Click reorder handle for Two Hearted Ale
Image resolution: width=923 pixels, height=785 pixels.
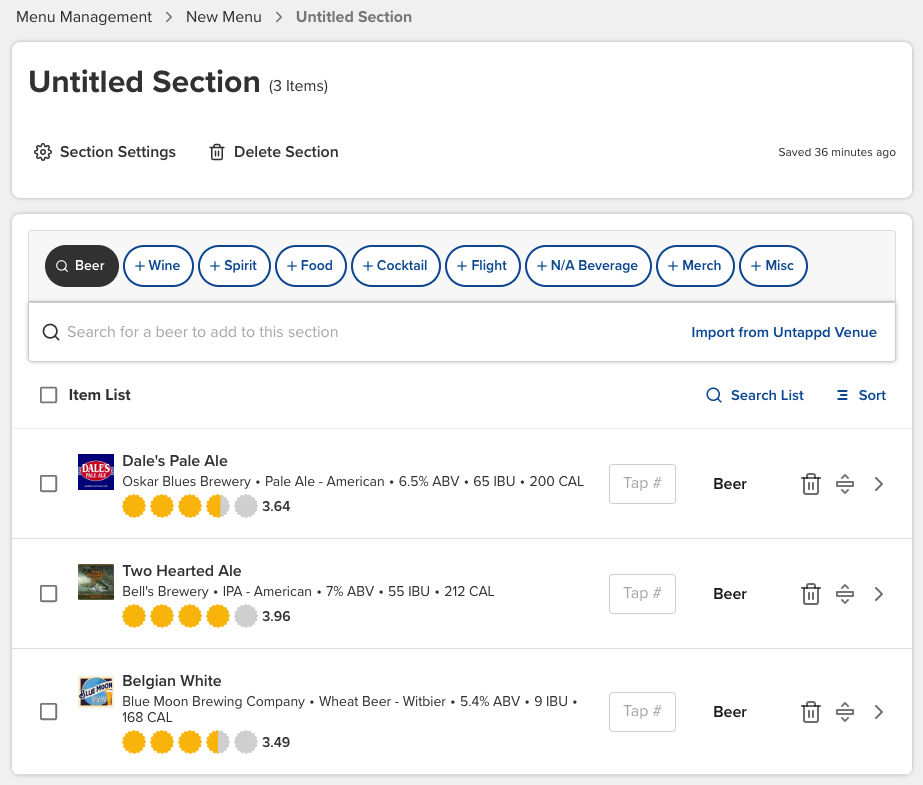[845, 594]
